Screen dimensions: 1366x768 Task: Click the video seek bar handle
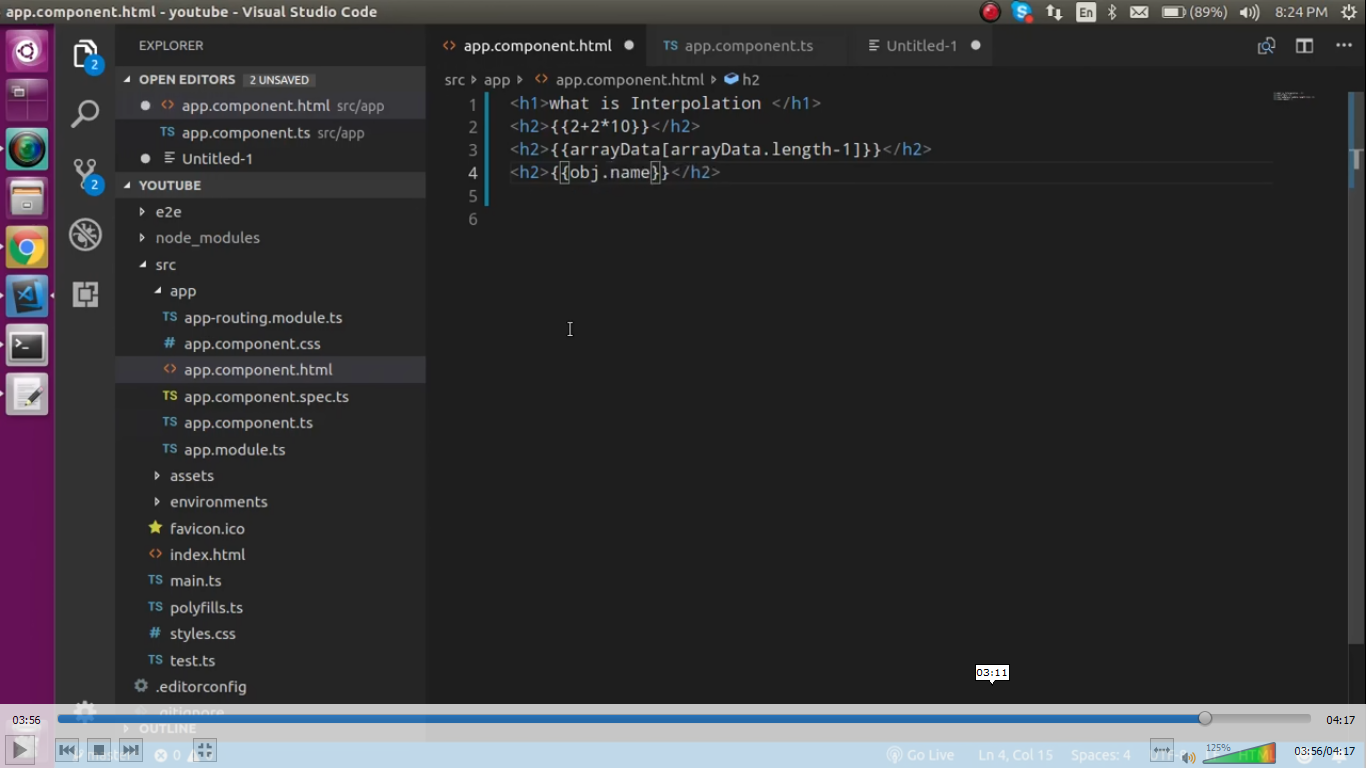(x=1205, y=718)
